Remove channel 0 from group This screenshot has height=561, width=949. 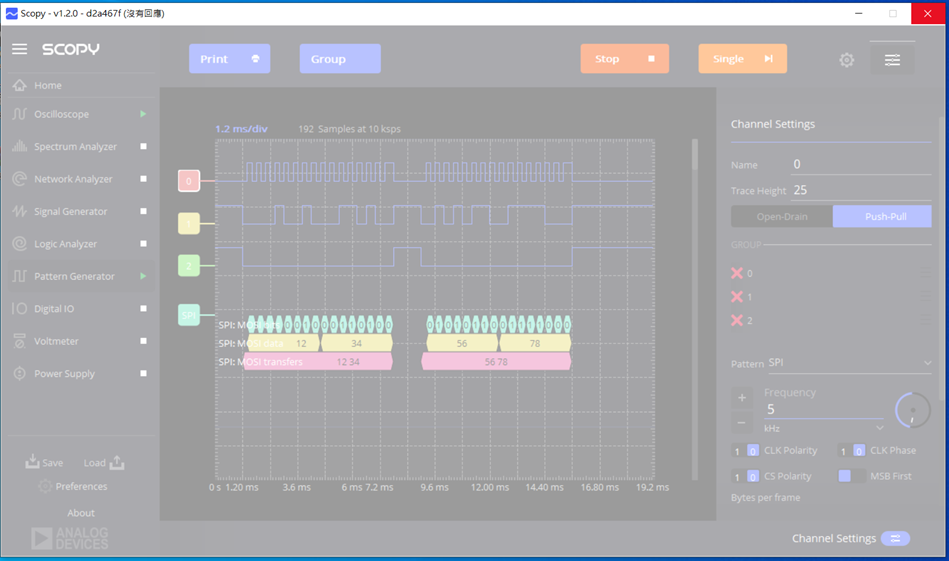coord(737,273)
